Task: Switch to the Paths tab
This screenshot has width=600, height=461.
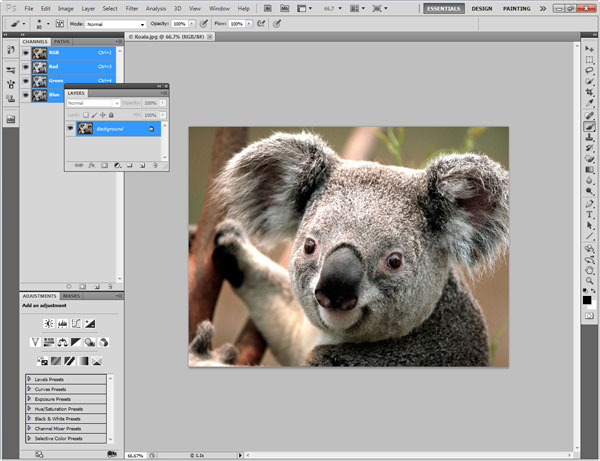Action: (61, 42)
